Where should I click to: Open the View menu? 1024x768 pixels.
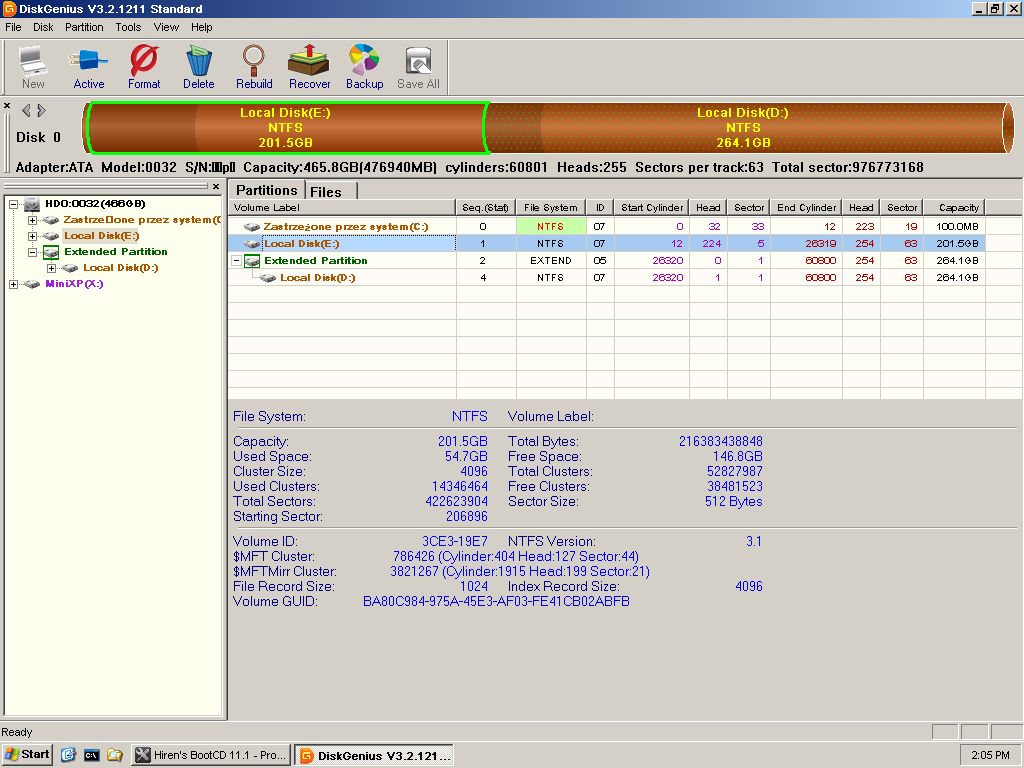pos(166,27)
